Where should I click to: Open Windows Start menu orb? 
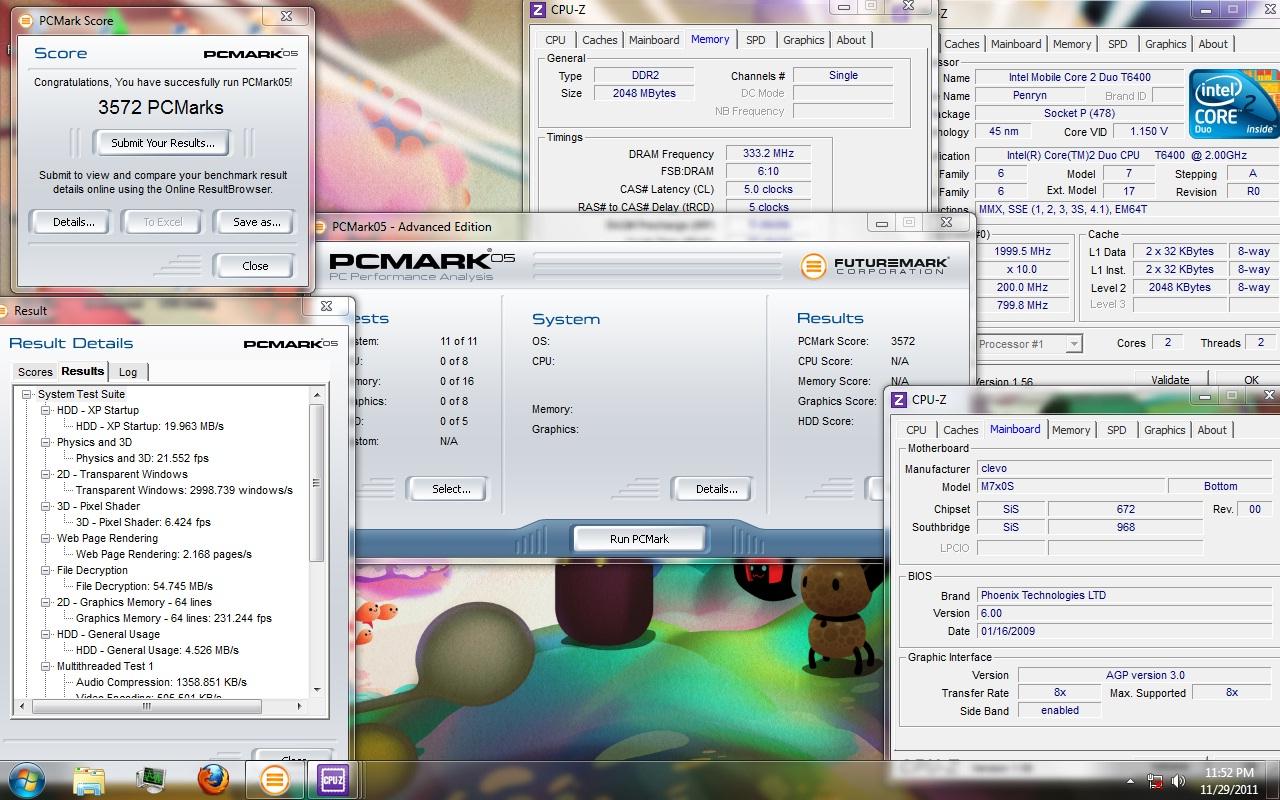tap(25, 779)
